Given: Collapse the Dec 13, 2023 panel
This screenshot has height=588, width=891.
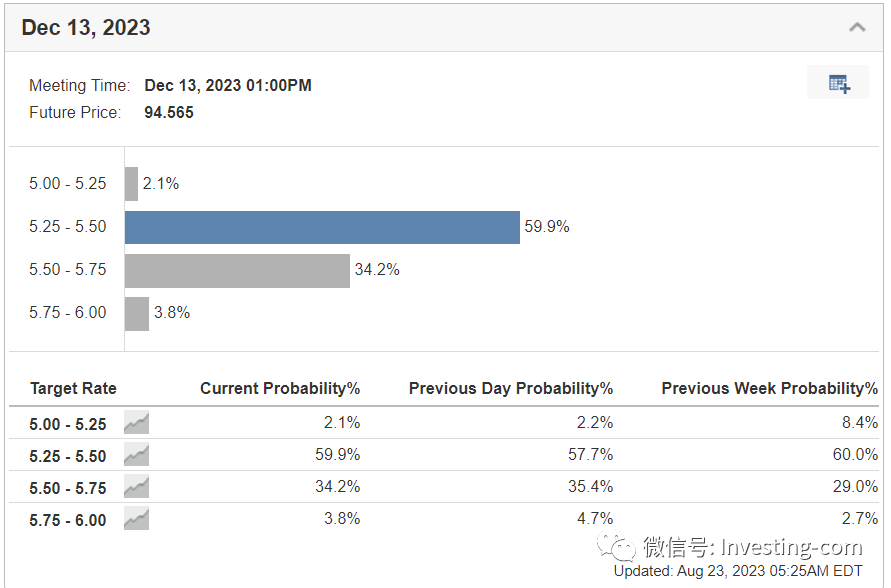Looking at the screenshot, I should point(857,27).
